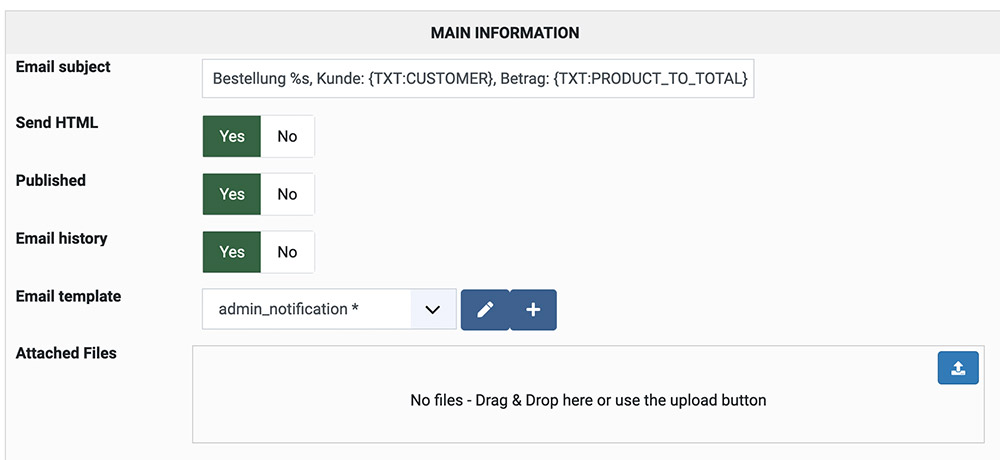Click the upload button for attached files
Screen dimensions: 1000x460
tap(958, 369)
